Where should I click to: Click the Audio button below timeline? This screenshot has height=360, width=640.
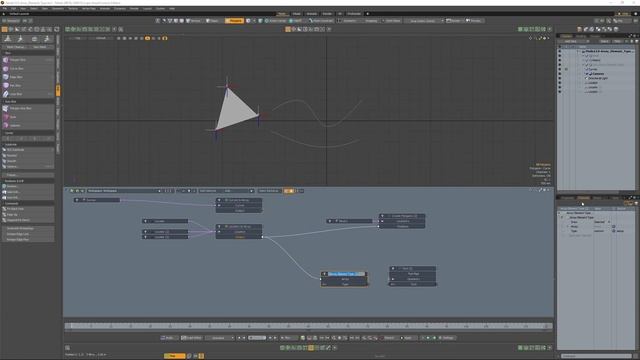169,338
